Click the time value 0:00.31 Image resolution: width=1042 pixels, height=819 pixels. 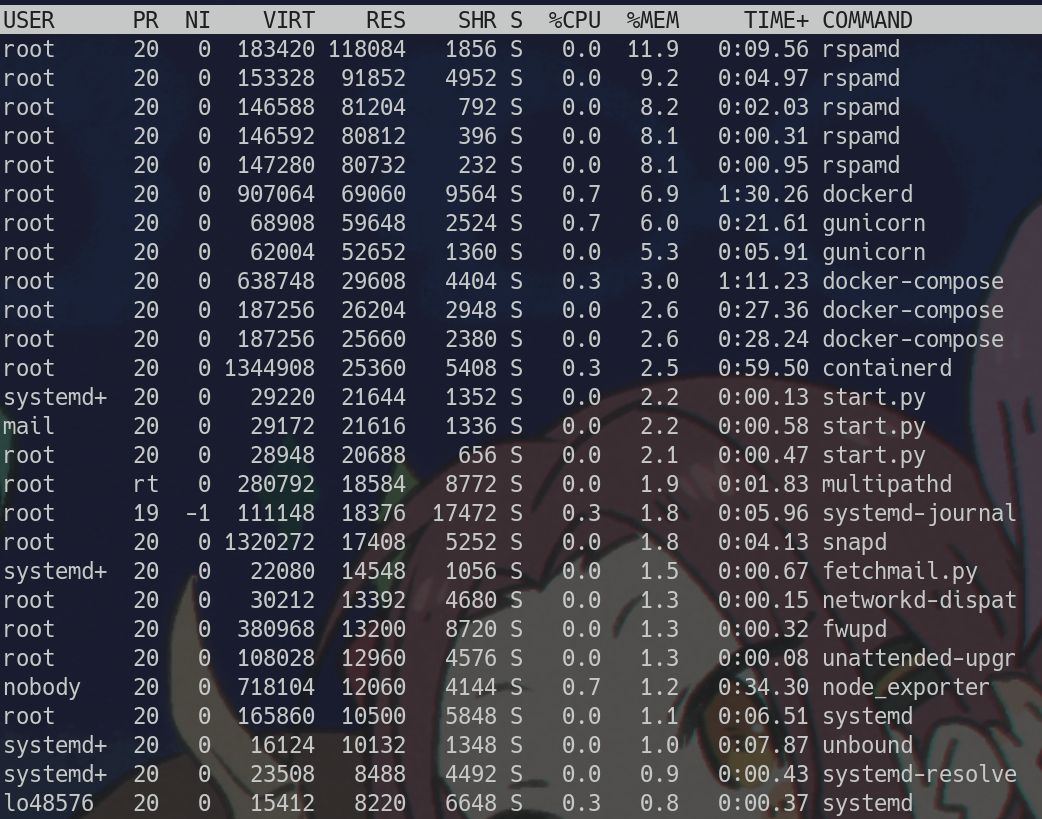point(764,136)
